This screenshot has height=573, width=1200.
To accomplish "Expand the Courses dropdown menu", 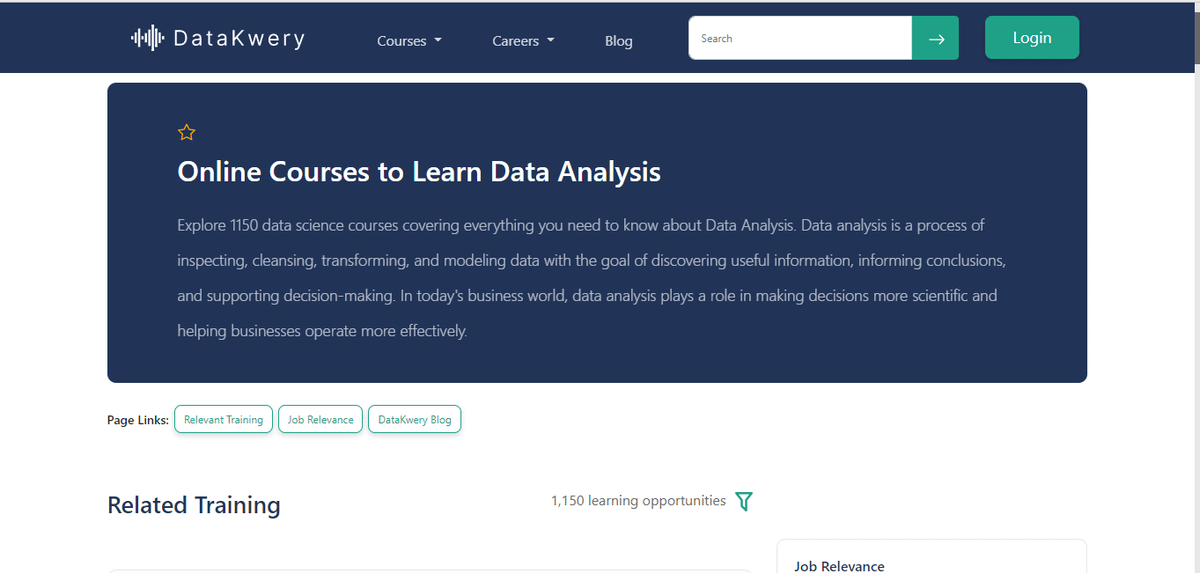I will point(409,41).
